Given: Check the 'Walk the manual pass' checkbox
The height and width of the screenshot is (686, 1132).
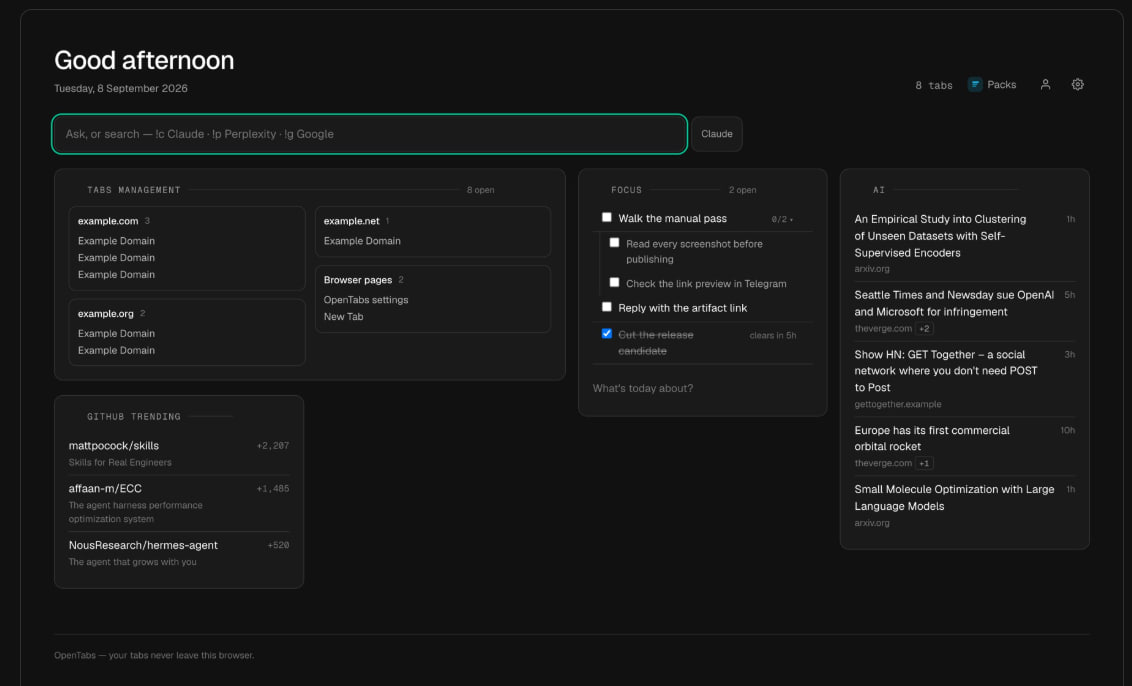Looking at the screenshot, I should click(x=606, y=217).
